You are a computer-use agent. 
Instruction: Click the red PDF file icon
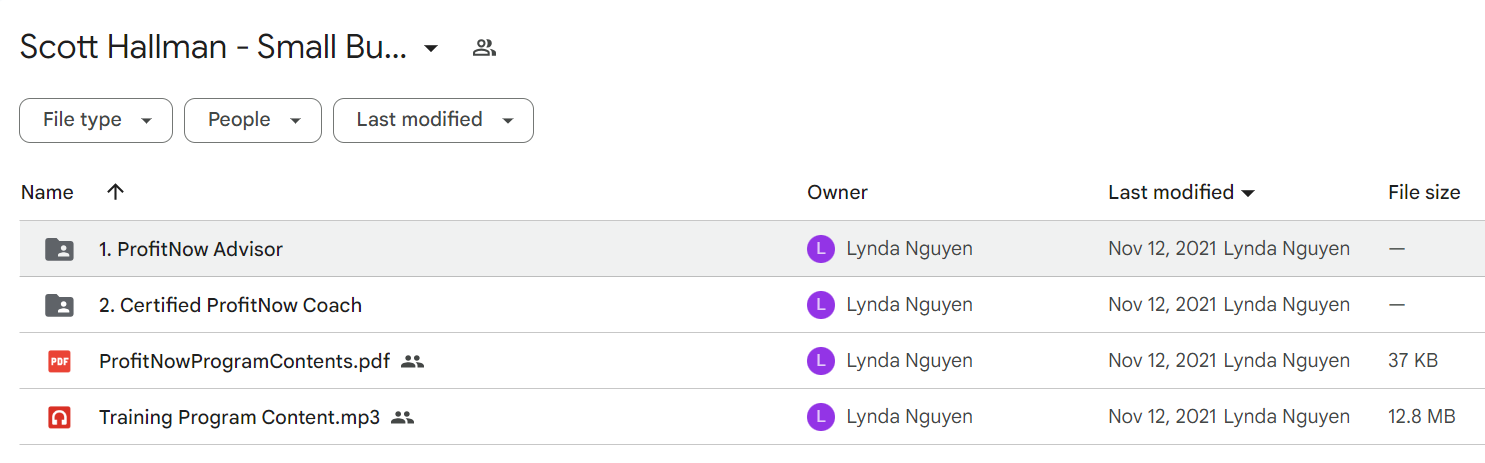(x=60, y=361)
